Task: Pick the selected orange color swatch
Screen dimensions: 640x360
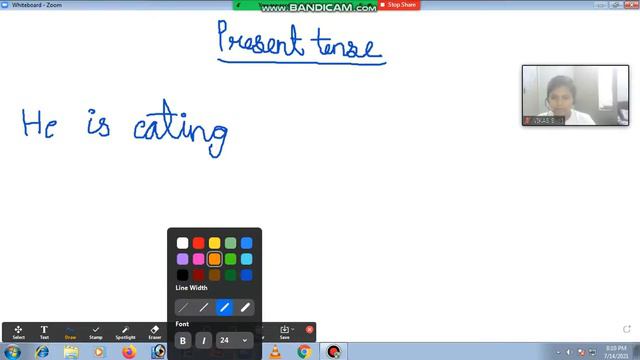Action: pyautogui.click(x=214, y=259)
